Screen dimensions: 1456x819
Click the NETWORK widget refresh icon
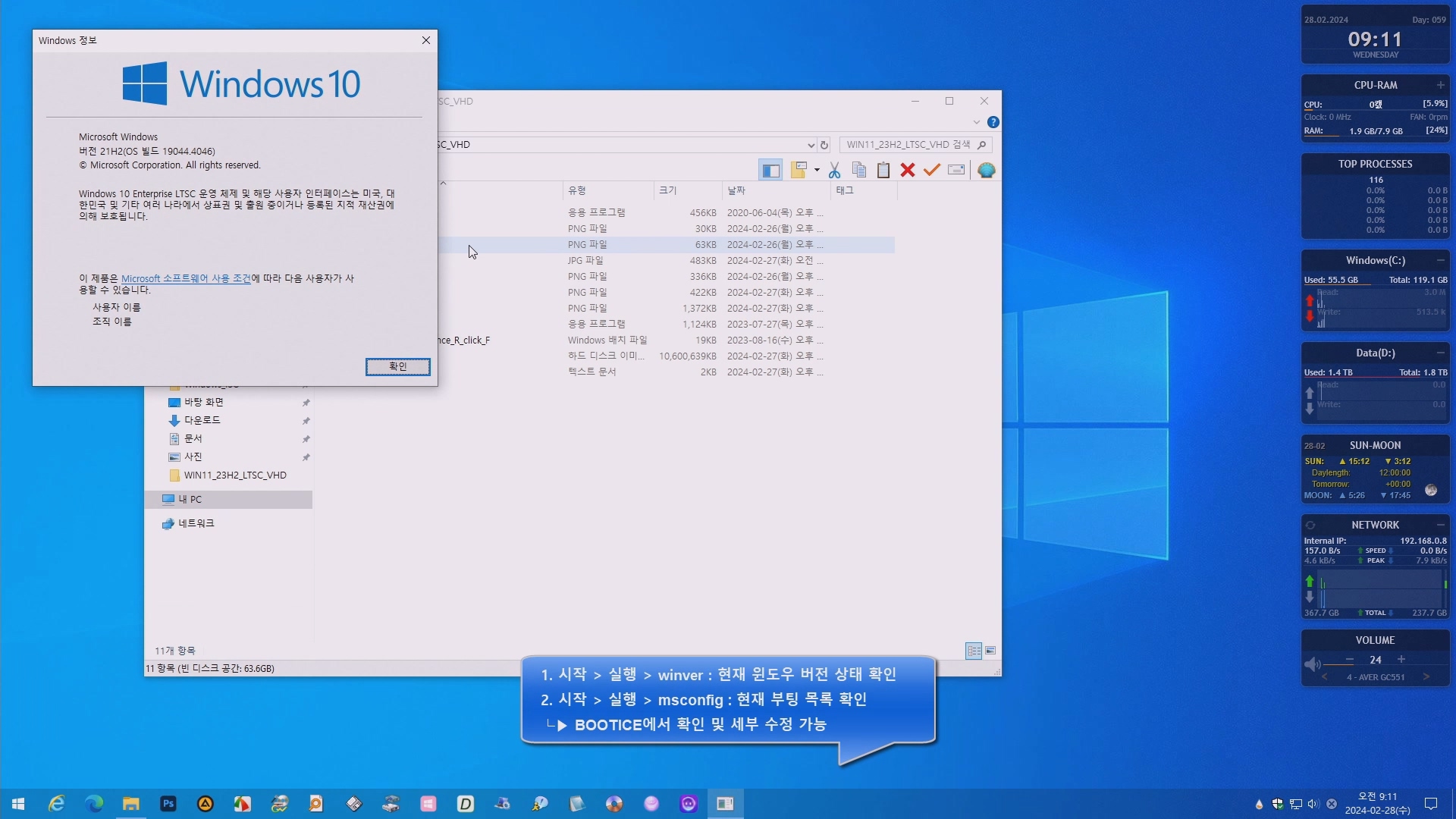click(1310, 525)
